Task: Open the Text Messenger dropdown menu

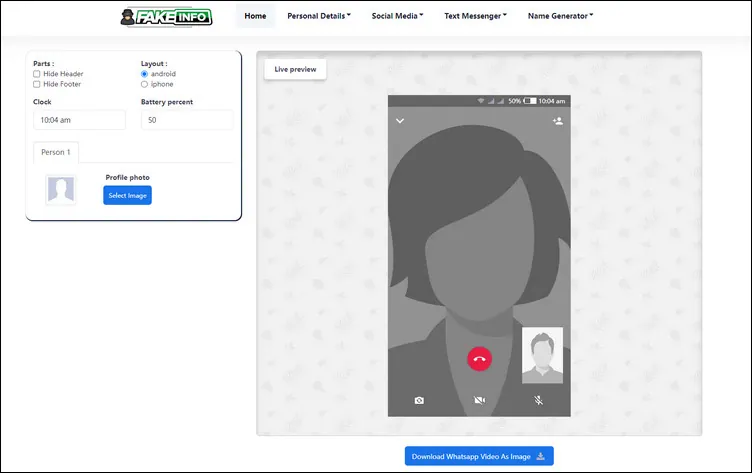Action: (x=475, y=16)
